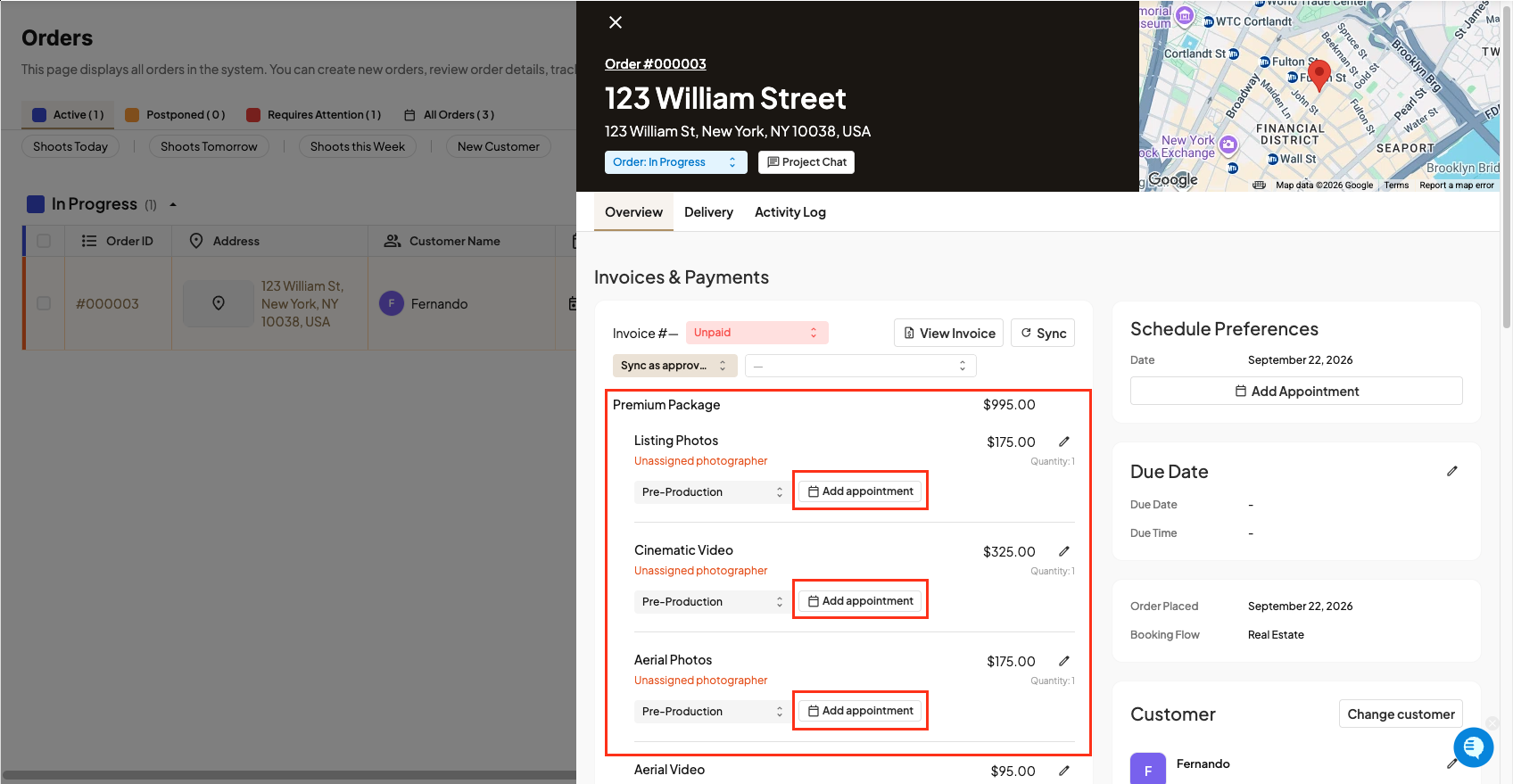Click the View Invoice button
Viewport: 1513px width, 784px height.
[948, 333]
